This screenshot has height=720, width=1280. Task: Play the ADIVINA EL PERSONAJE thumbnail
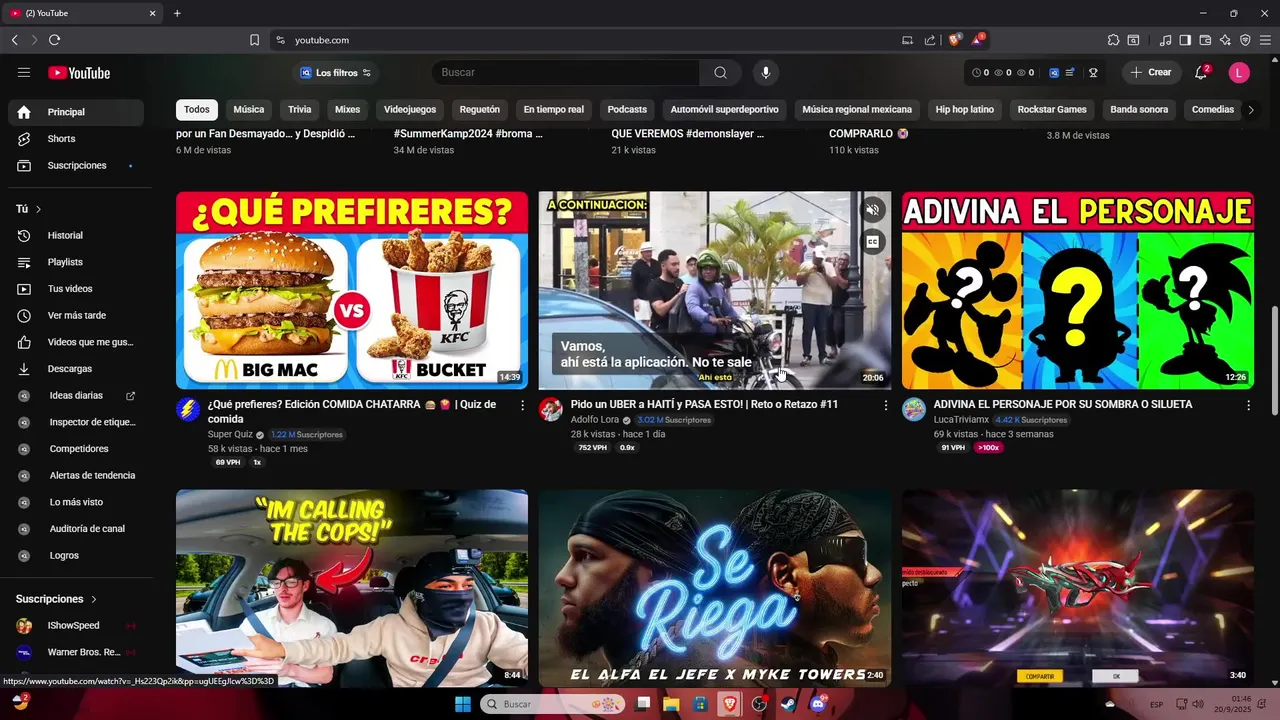[x=1077, y=290]
